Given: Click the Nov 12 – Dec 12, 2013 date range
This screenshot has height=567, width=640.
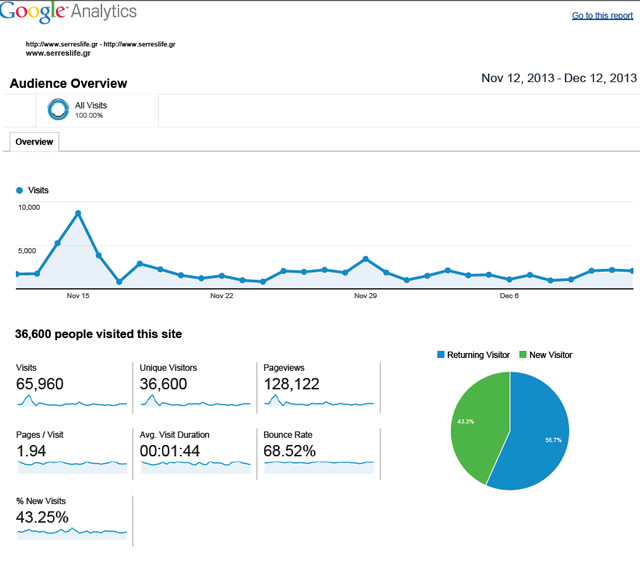Looking at the screenshot, I should (558, 78).
